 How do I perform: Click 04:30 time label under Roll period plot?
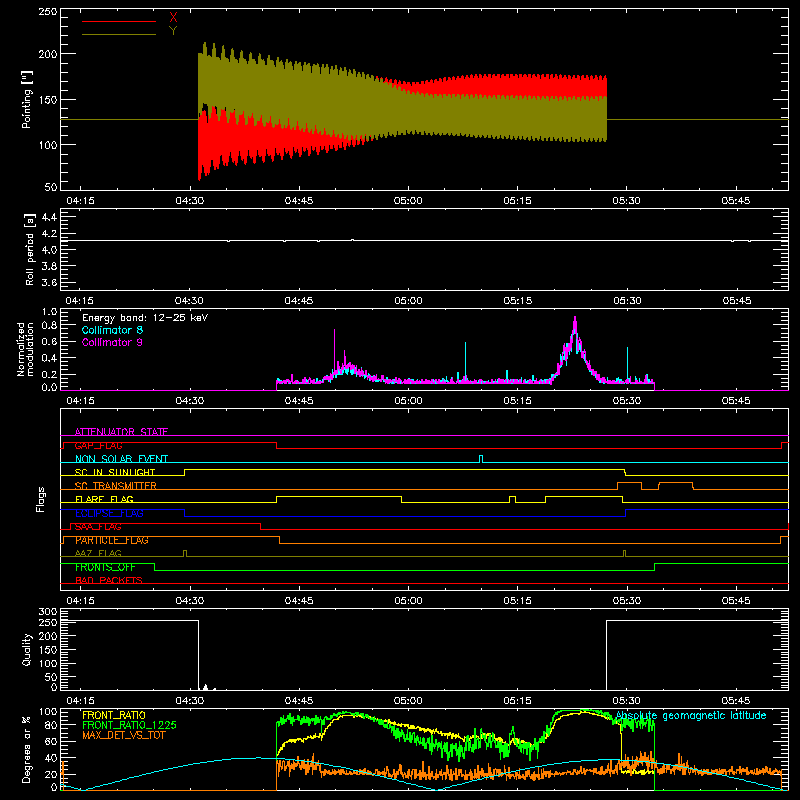(189, 301)
